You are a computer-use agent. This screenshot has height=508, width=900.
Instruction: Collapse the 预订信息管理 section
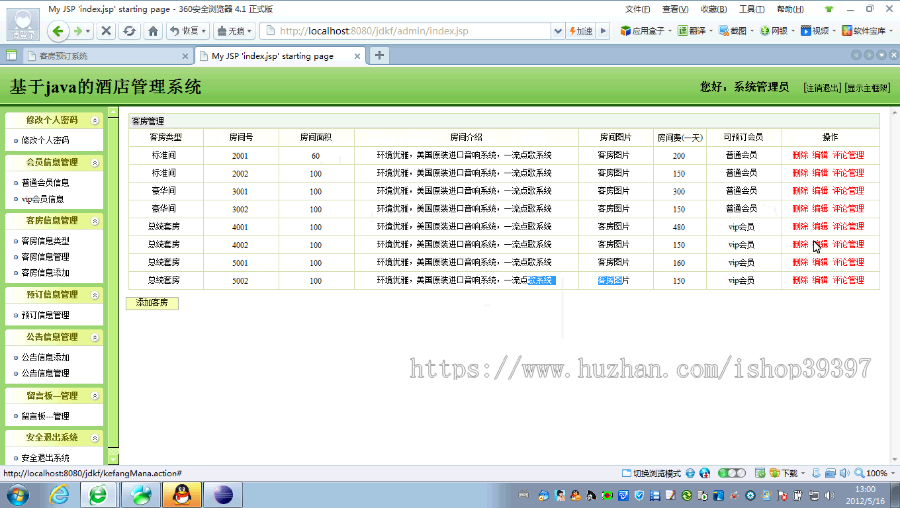click(x=95, y=295)
